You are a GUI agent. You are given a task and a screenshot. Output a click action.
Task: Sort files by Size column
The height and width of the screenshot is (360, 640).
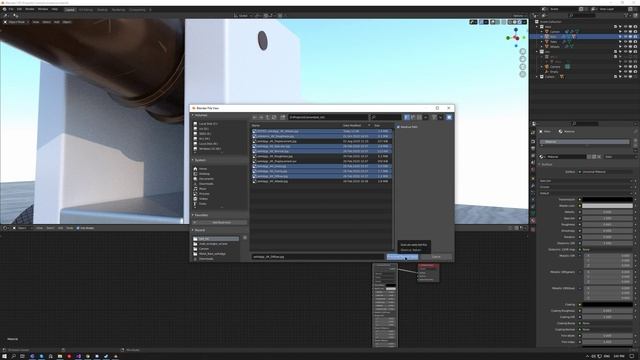tap(378, 125)
